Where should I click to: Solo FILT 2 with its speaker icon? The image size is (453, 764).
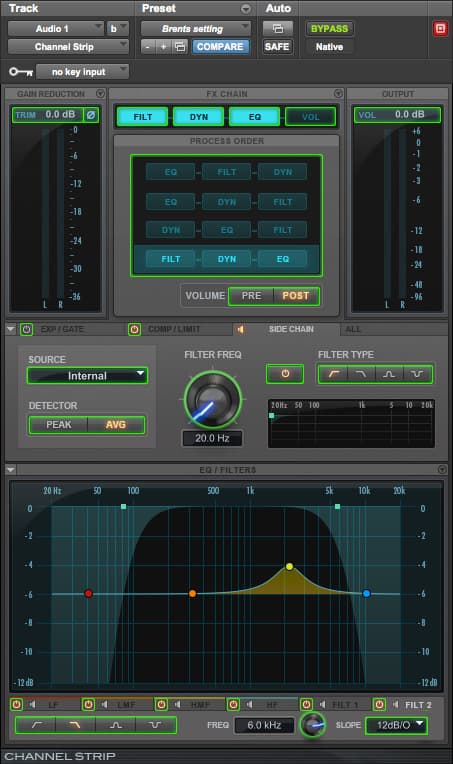(396, 705)
